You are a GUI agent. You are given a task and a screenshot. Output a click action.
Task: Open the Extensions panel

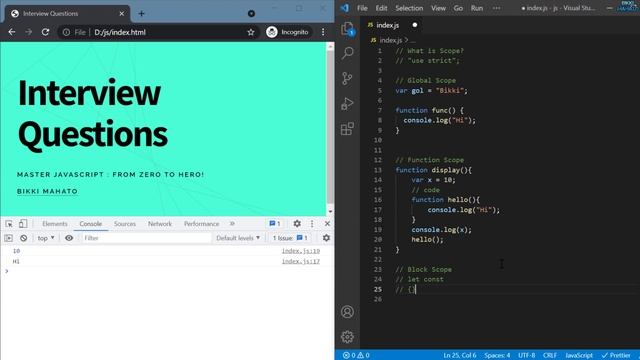pyautogui.click(x=347, y=129)
